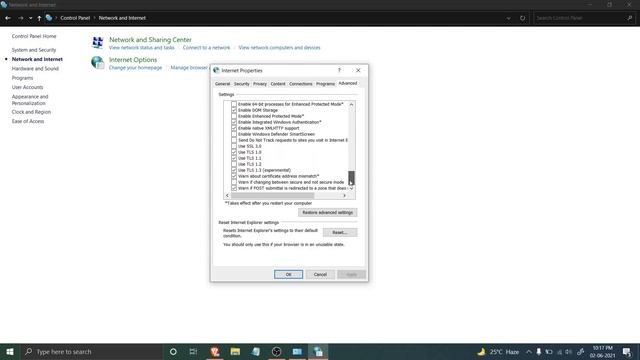Viewport: 640px width, 360px height.
Task: Open Ease of Access category
Action: click(x=28, y=121)
